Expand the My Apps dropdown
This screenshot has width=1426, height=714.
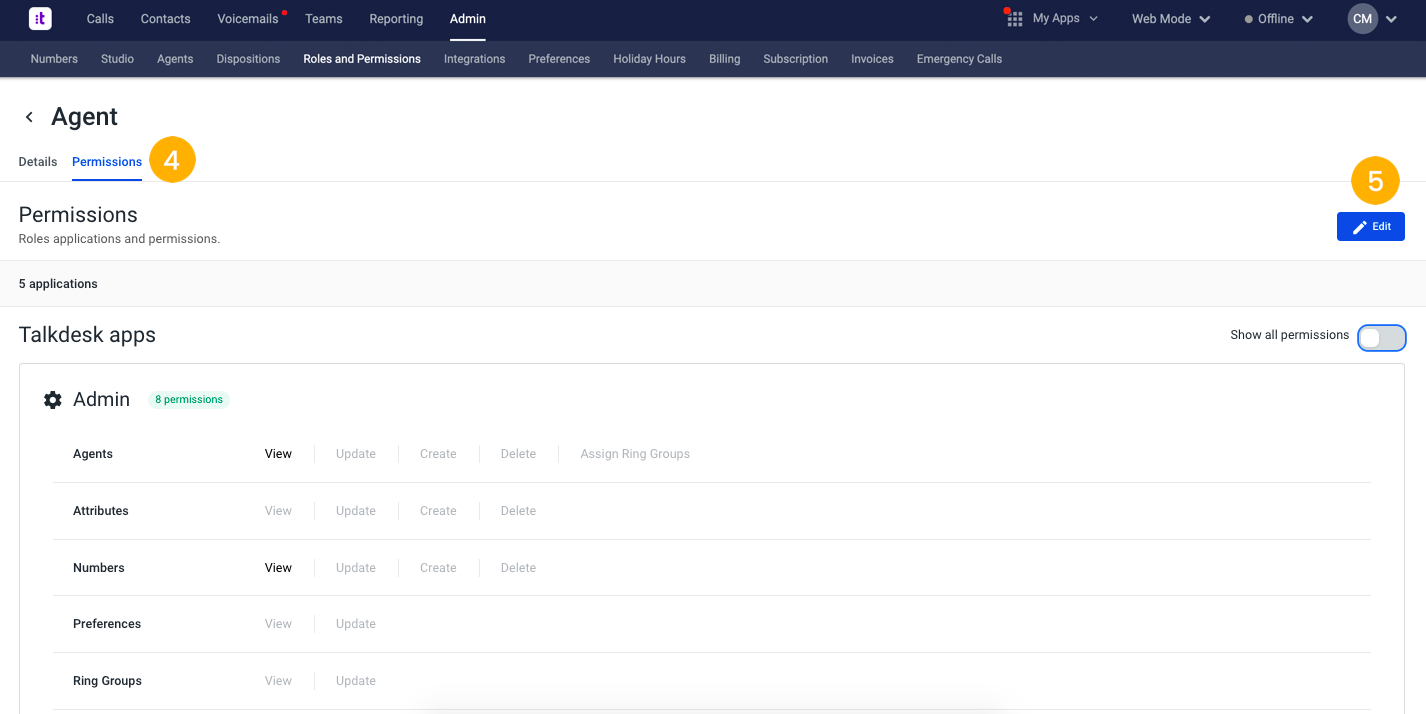(1066, 19)
